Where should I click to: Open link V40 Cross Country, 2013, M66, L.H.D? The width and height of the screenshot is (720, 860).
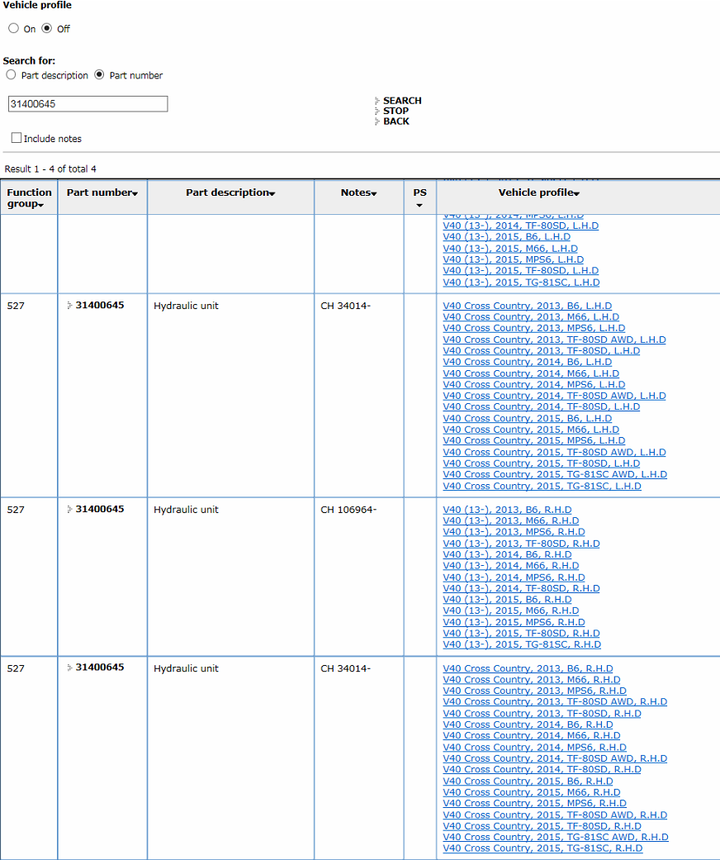(x=531, y=317)
